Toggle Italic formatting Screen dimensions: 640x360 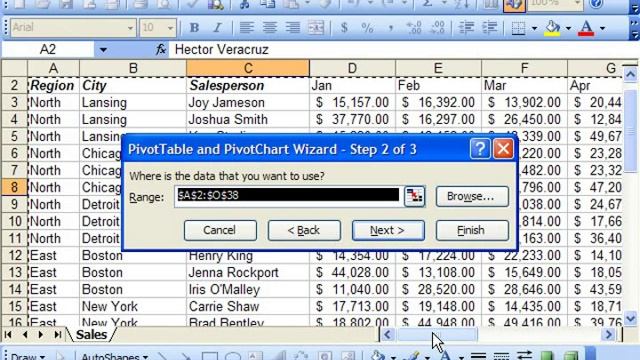click(x=217, y=28)
